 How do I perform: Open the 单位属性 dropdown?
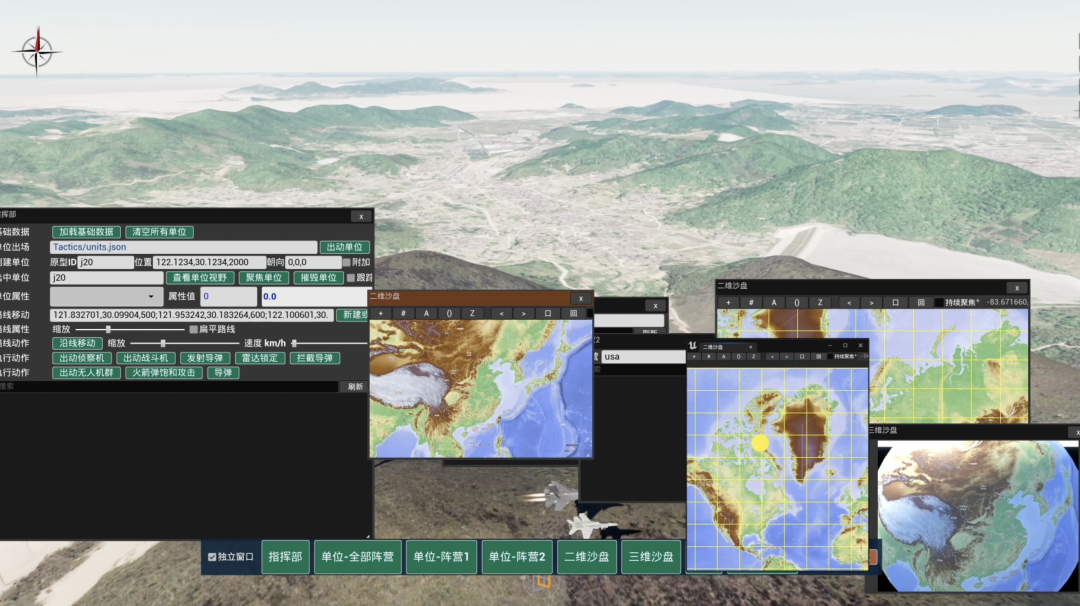point(106,297)
